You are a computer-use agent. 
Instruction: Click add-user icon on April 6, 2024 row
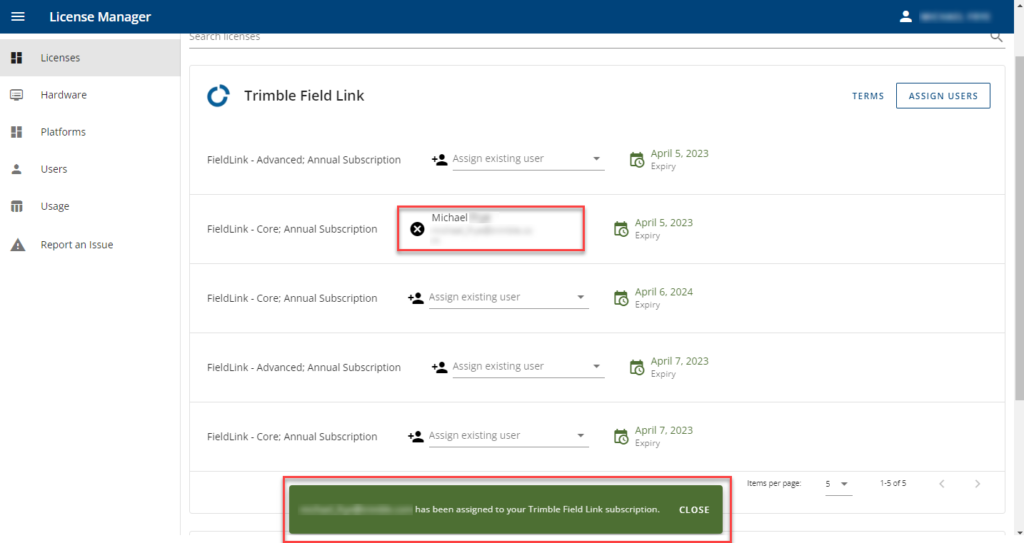tap(415, 298)
